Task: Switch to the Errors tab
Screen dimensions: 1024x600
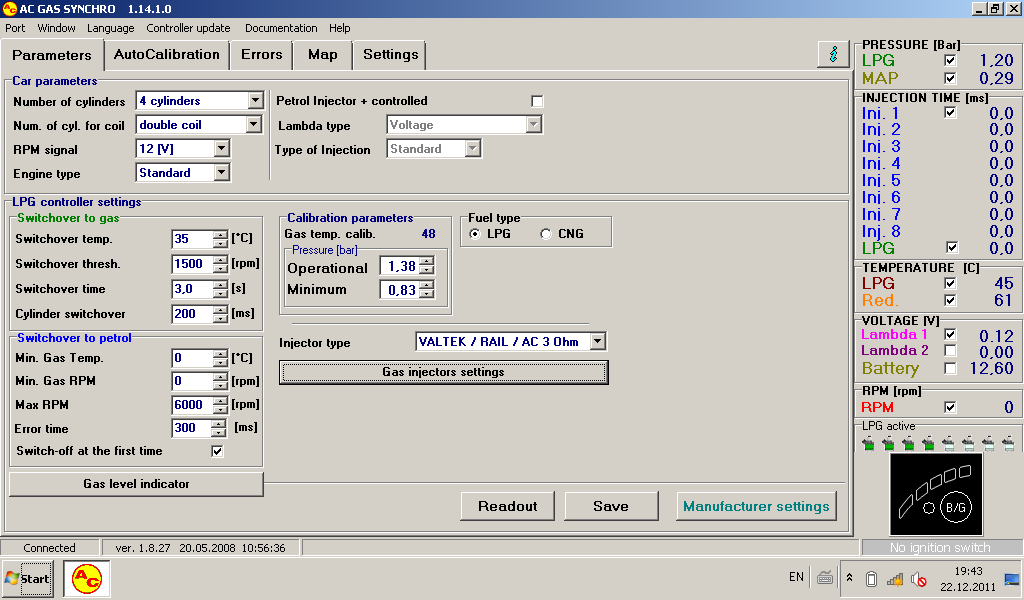Action: point(261,55)
